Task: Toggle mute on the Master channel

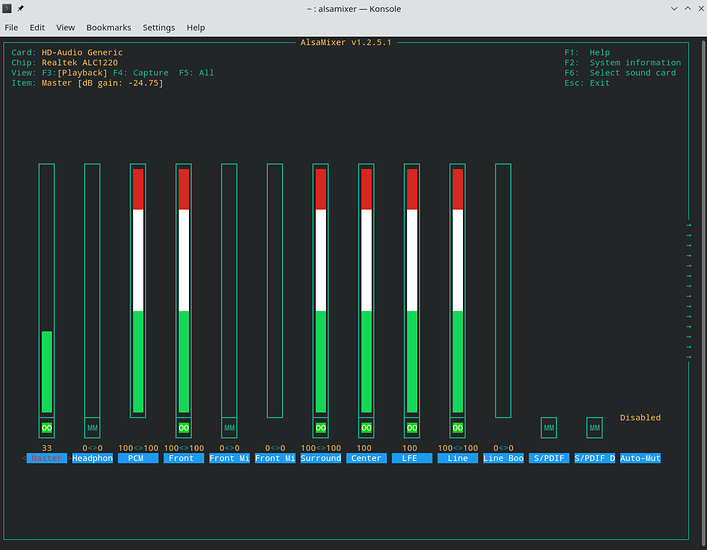Action: point(46,428)
